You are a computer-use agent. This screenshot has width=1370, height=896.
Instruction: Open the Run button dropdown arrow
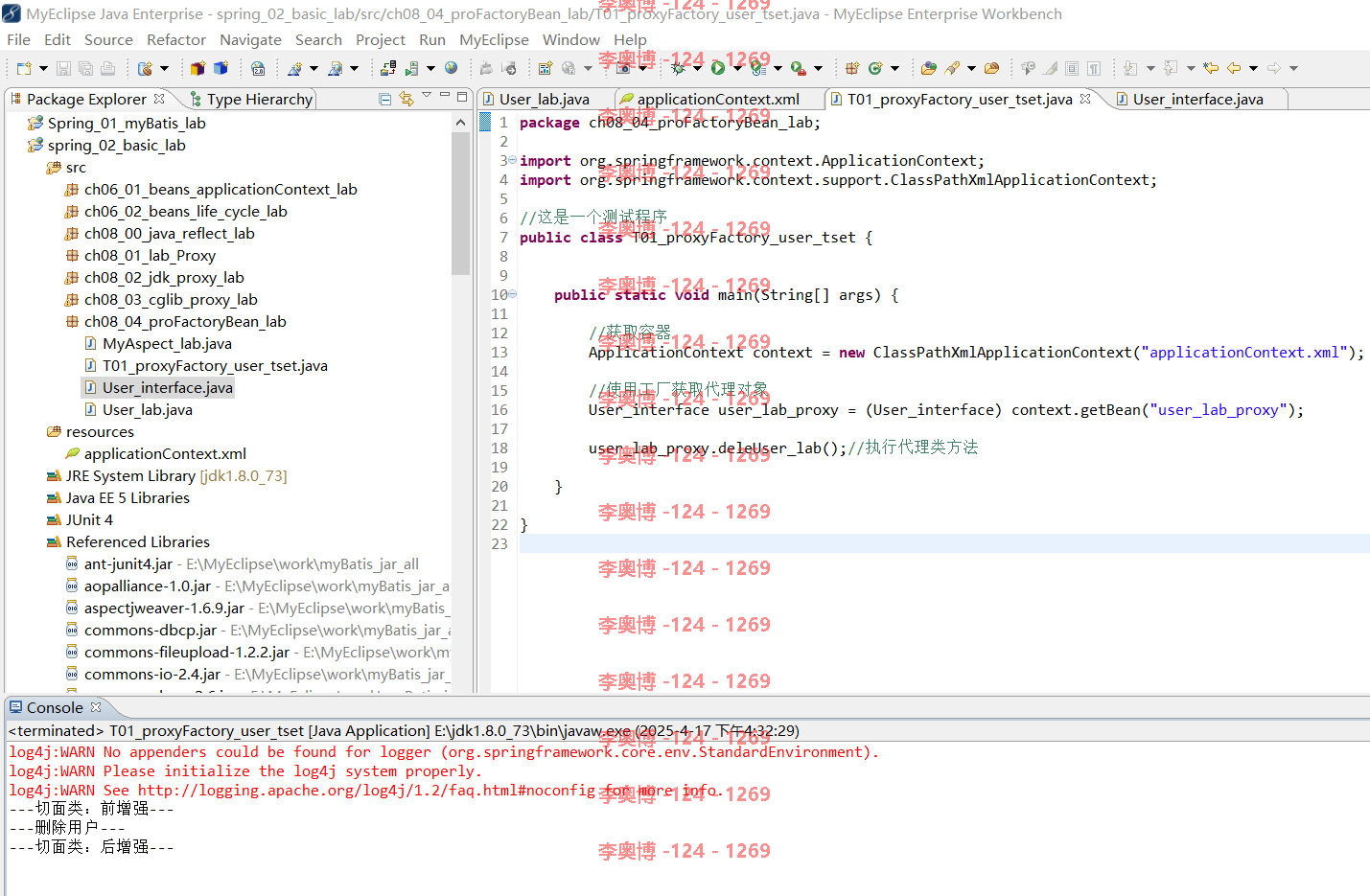737,69
